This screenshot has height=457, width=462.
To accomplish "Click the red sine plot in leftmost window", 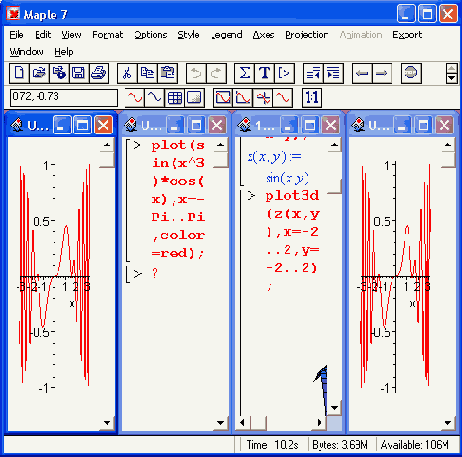I will pos(55,275).
